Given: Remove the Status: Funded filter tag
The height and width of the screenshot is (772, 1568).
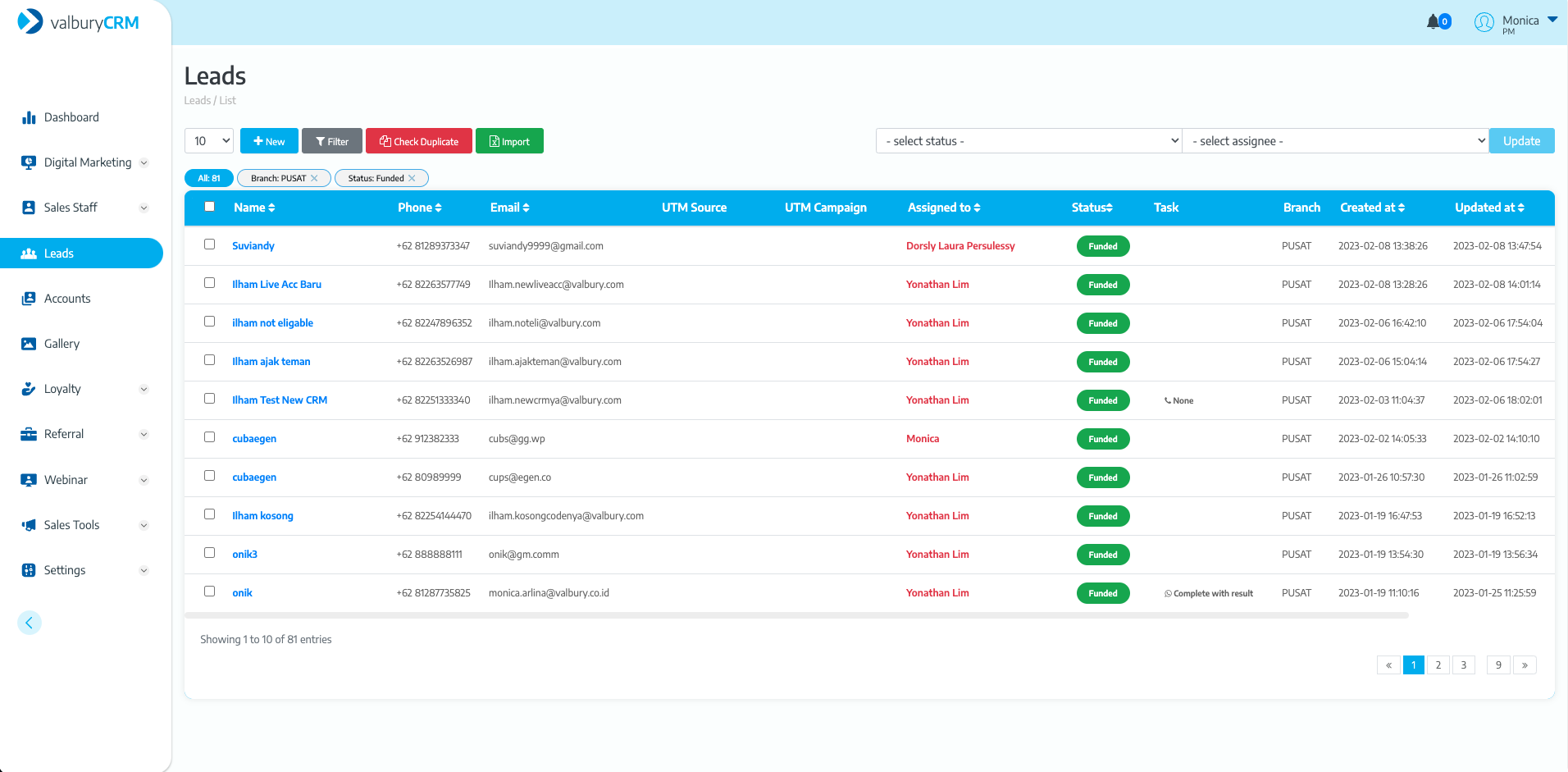Looking at the screenshot, I should click(412, 178).
